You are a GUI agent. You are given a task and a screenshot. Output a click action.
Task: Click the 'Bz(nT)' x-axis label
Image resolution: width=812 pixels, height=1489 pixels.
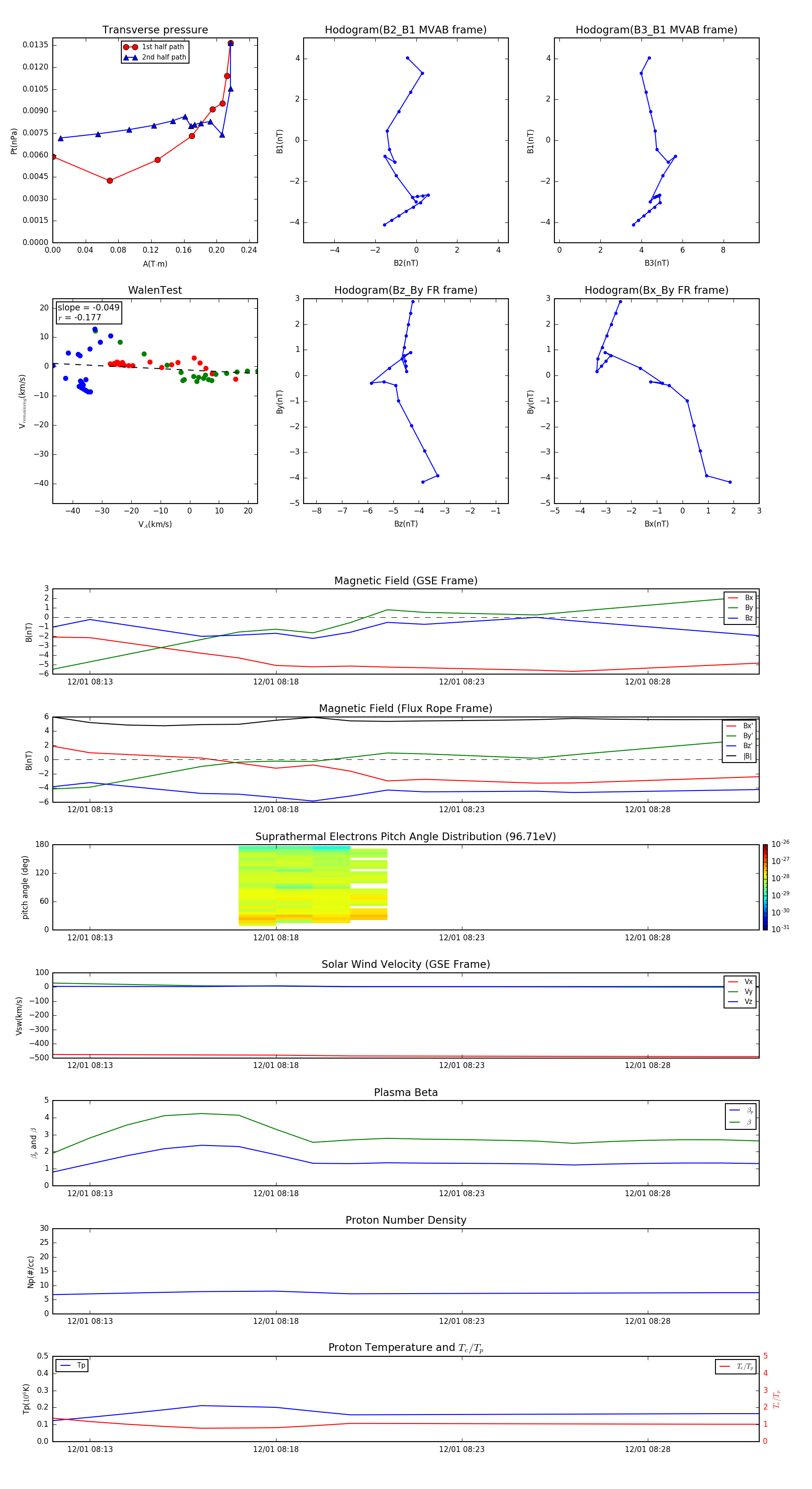coord(406,524)
